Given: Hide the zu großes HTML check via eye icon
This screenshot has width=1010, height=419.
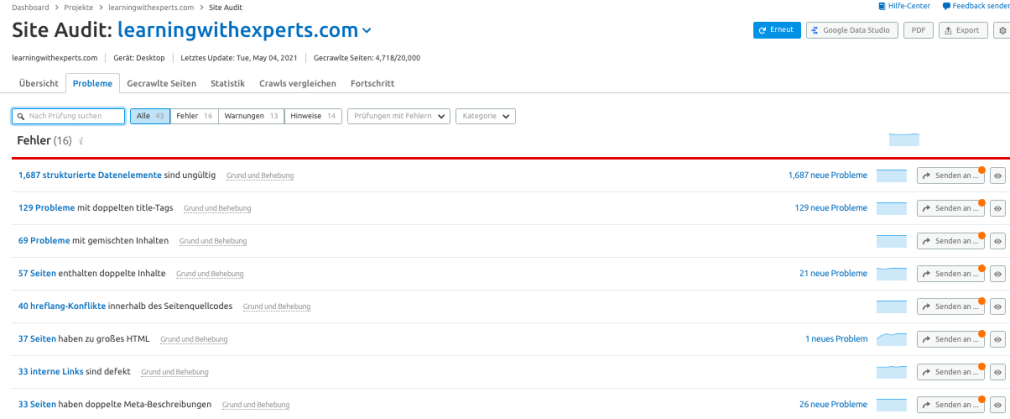Looking at the screenshot, I should [998, 339].
